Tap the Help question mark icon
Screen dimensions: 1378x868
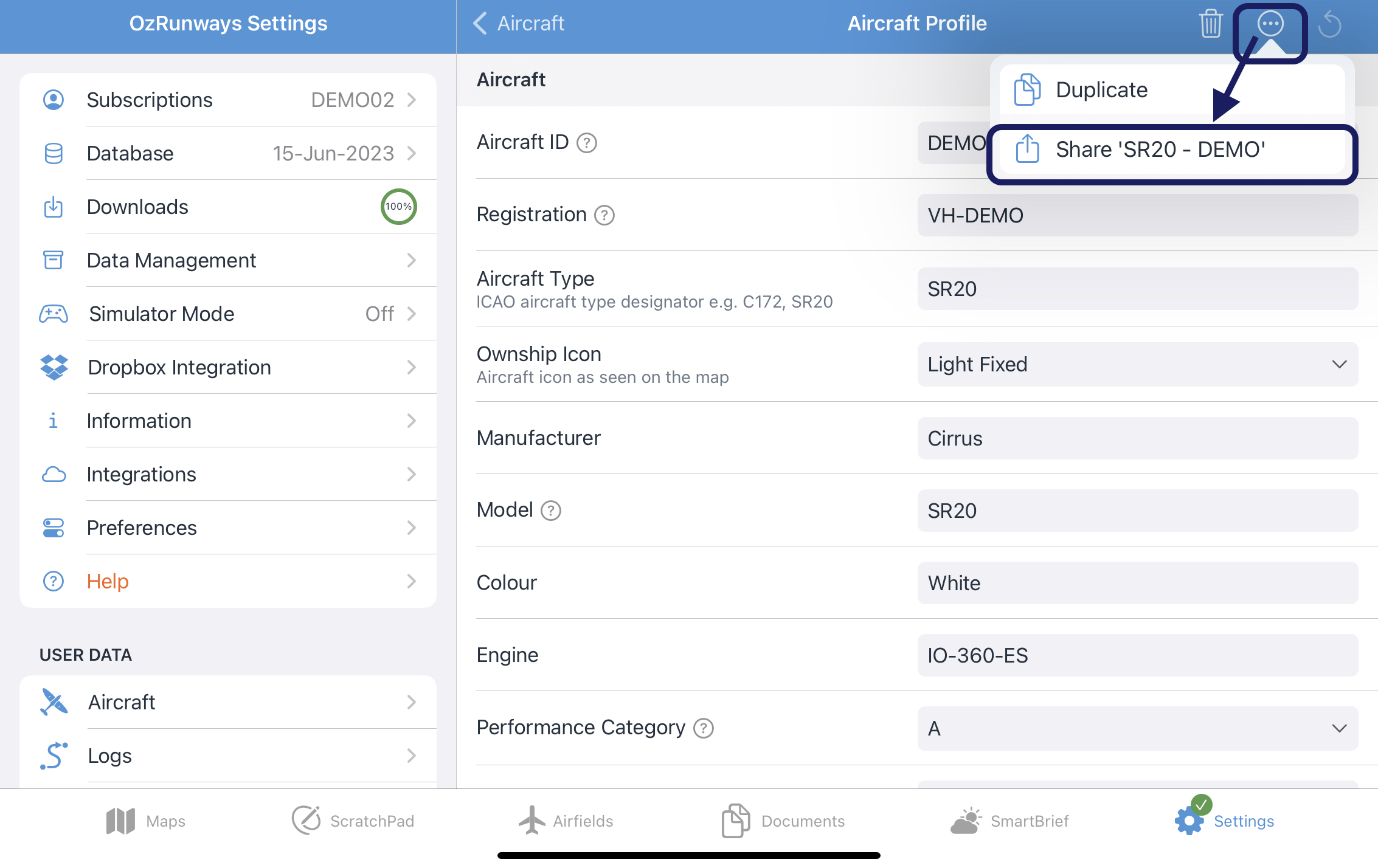coord(54,581)
